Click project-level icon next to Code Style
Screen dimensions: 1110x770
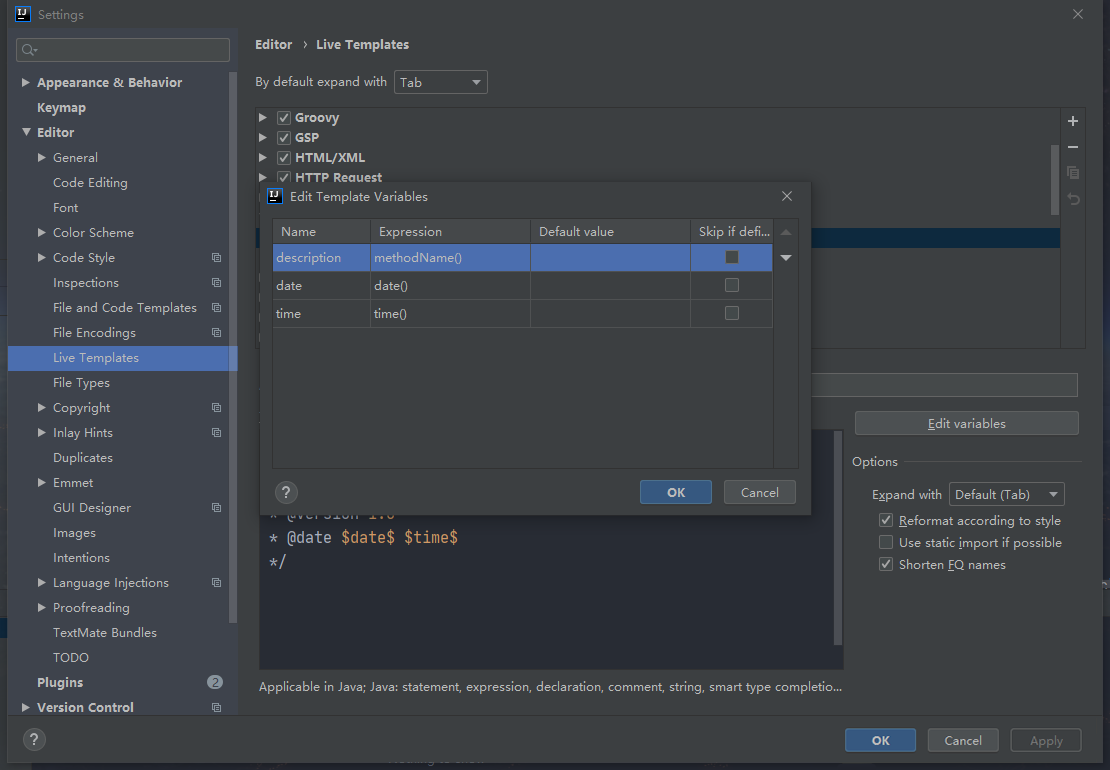click(x=216, y=258)
